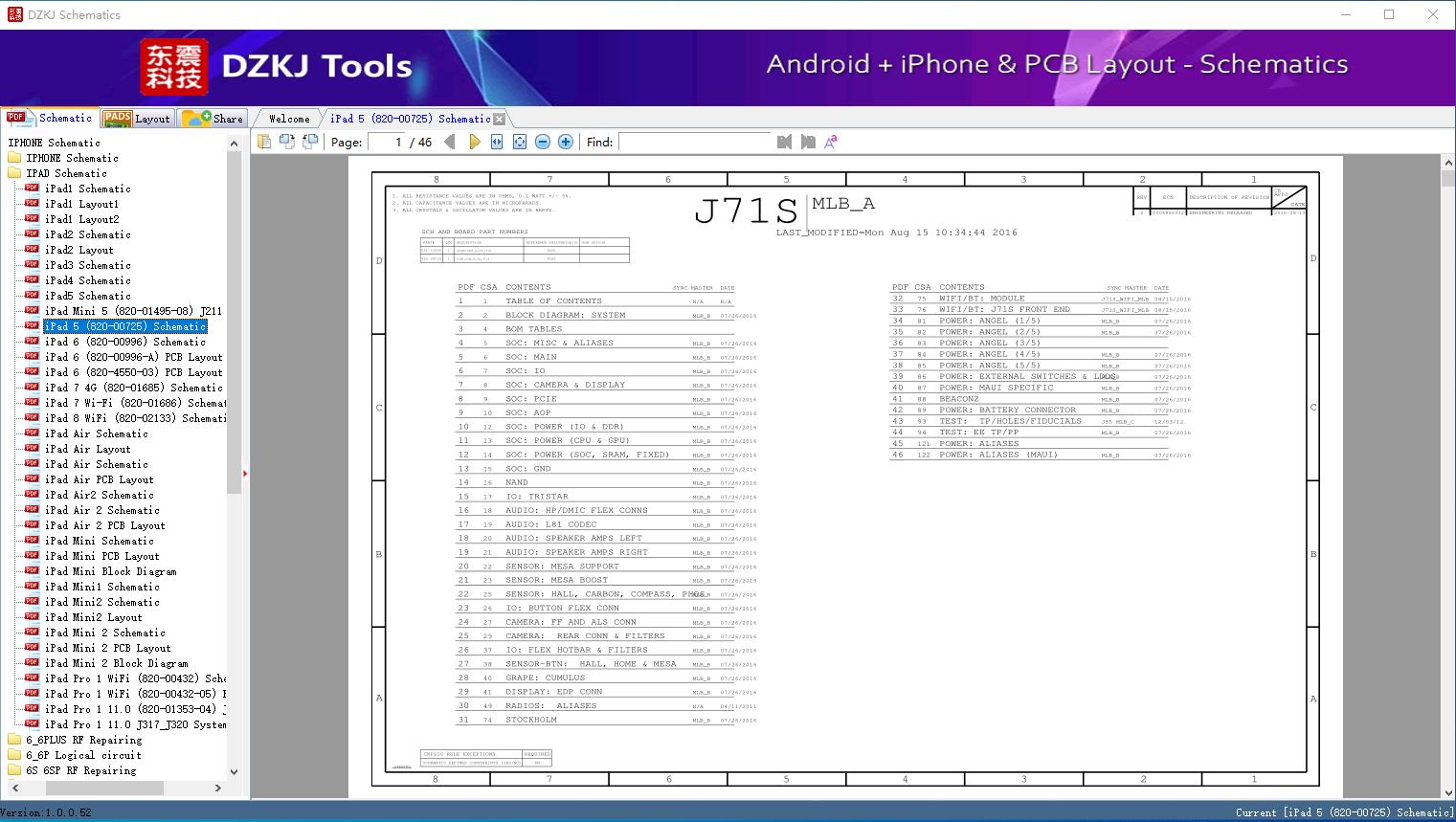The height and width of the screenshot is (822, 1456).
Task: Fit the whole page in the view
Action: pos(520,142)
